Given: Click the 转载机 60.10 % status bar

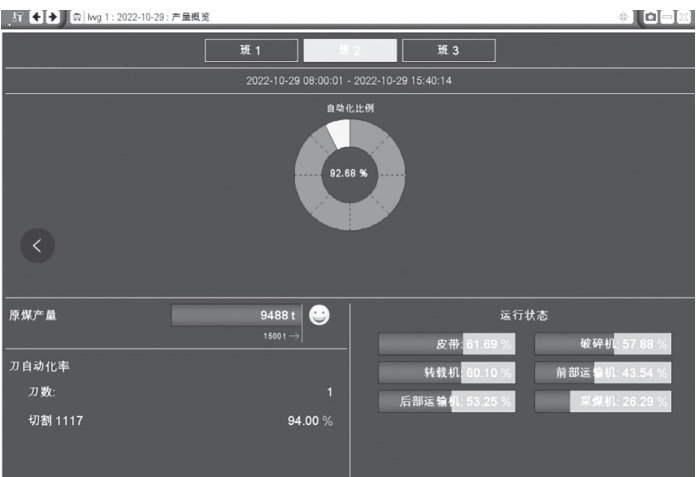Looking at the screenshot, I should point(446,373).
